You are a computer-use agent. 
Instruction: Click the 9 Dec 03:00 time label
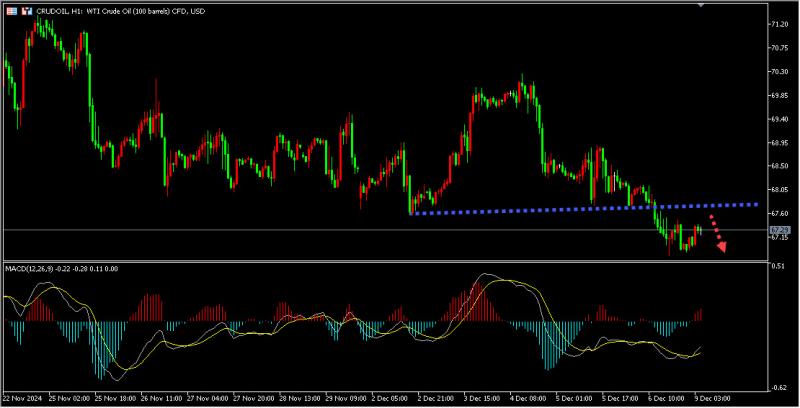712,398
